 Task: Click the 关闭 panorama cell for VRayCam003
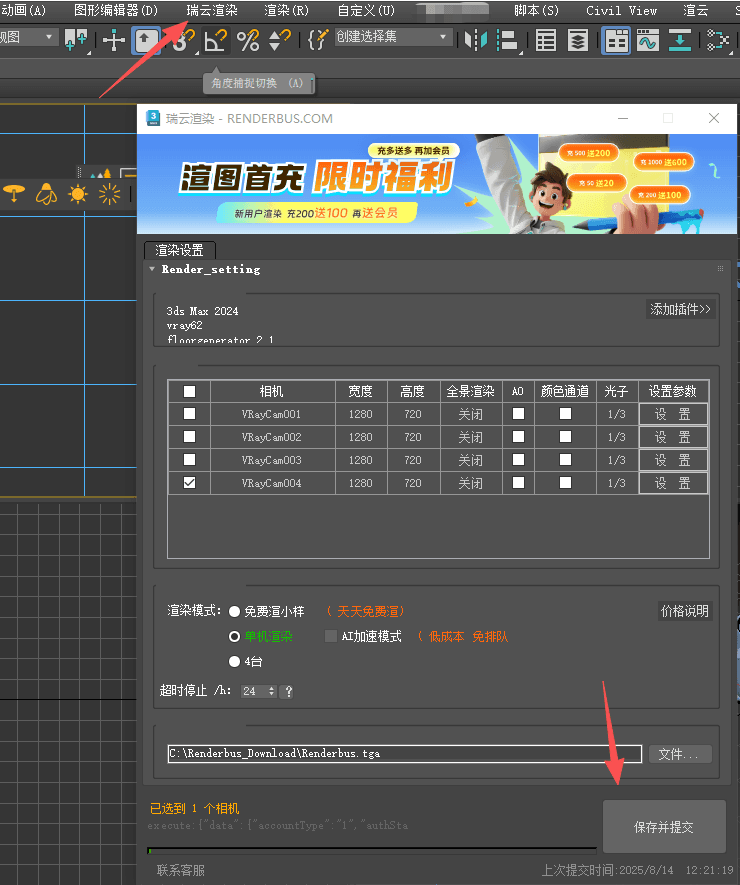coord(471,460)
